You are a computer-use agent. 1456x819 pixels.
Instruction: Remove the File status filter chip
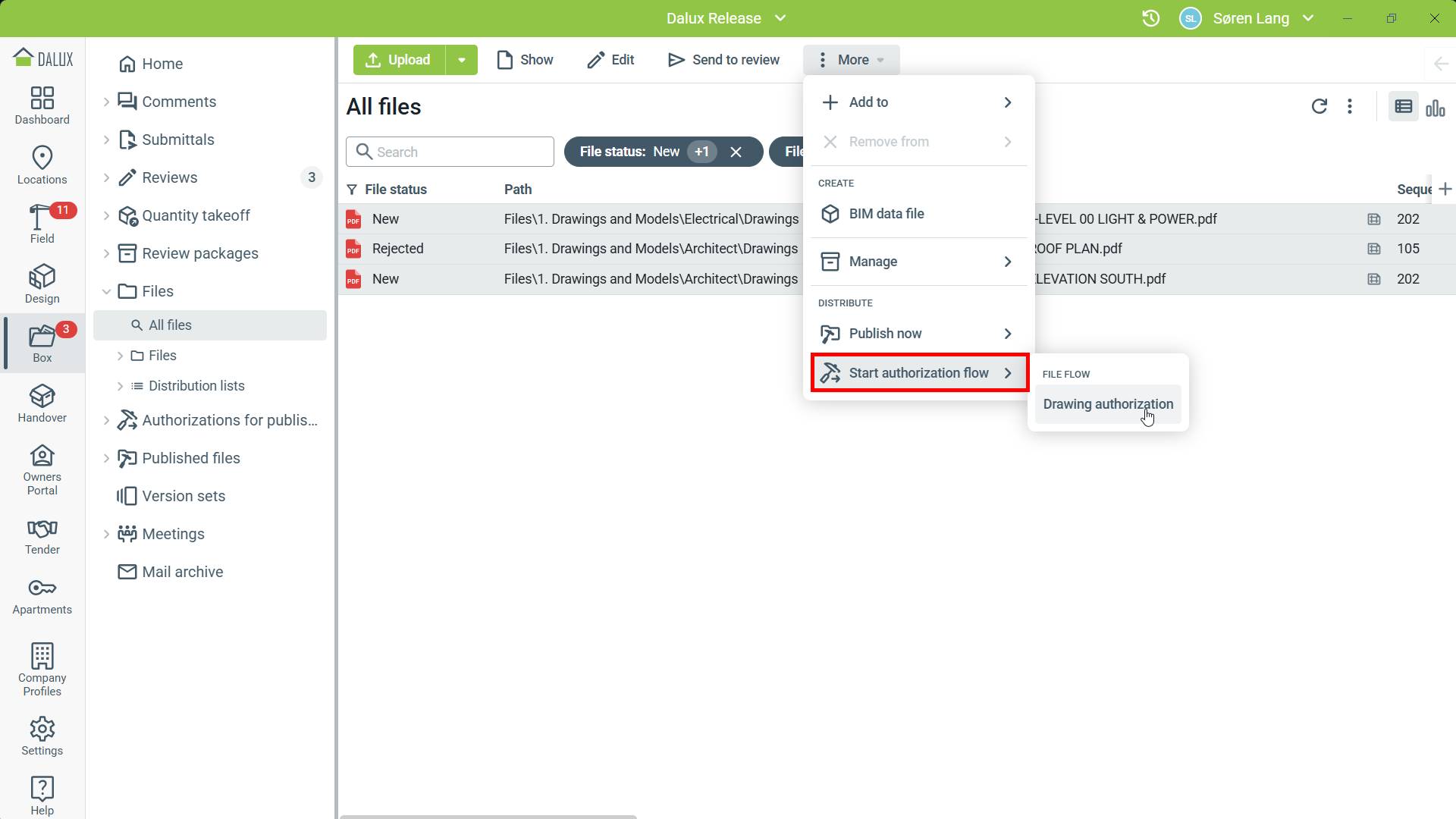tap(736, 152)
